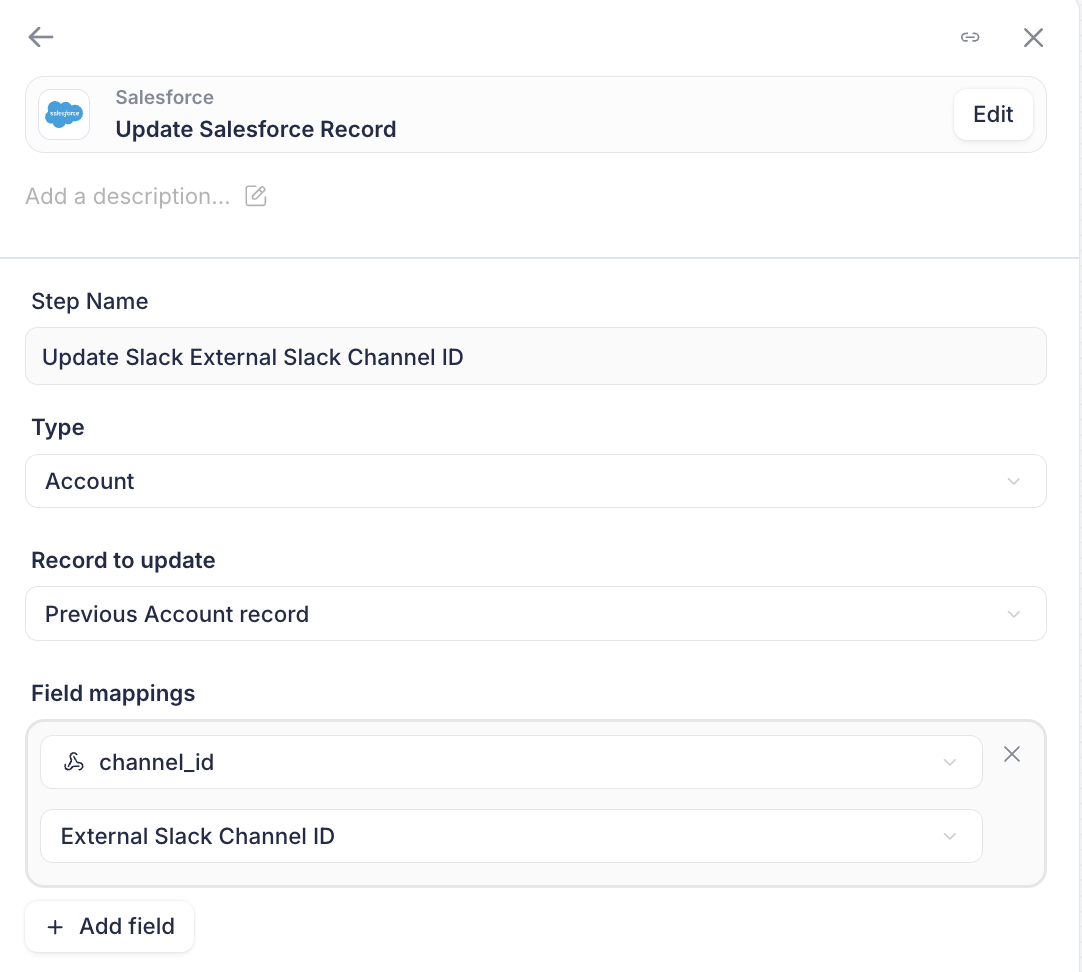The height and width of the screenshot is (972, 1082).
Task: Click the pencil icon beside the description
Action: point(256,196)
